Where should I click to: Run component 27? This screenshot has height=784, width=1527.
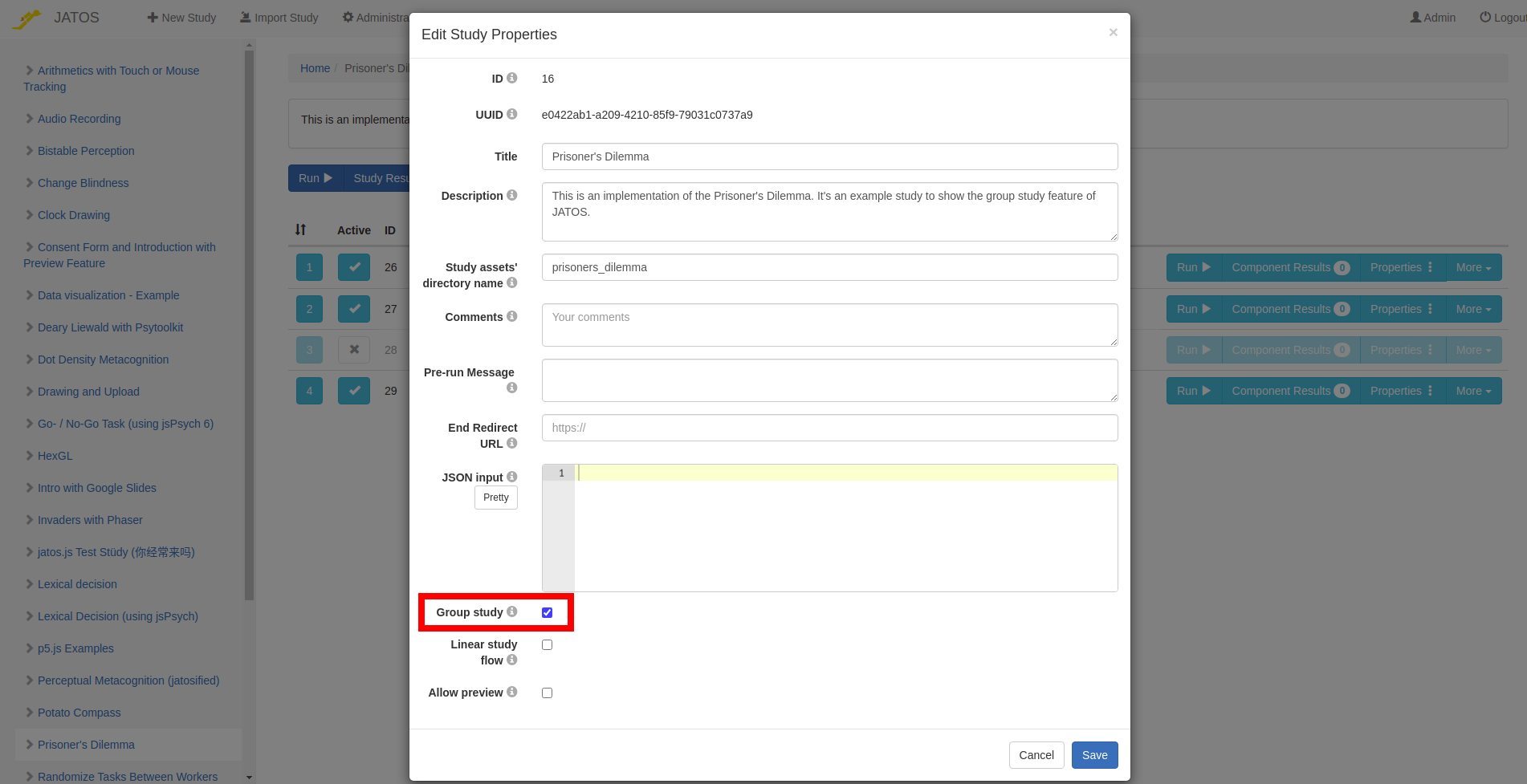click(1194, 309)
